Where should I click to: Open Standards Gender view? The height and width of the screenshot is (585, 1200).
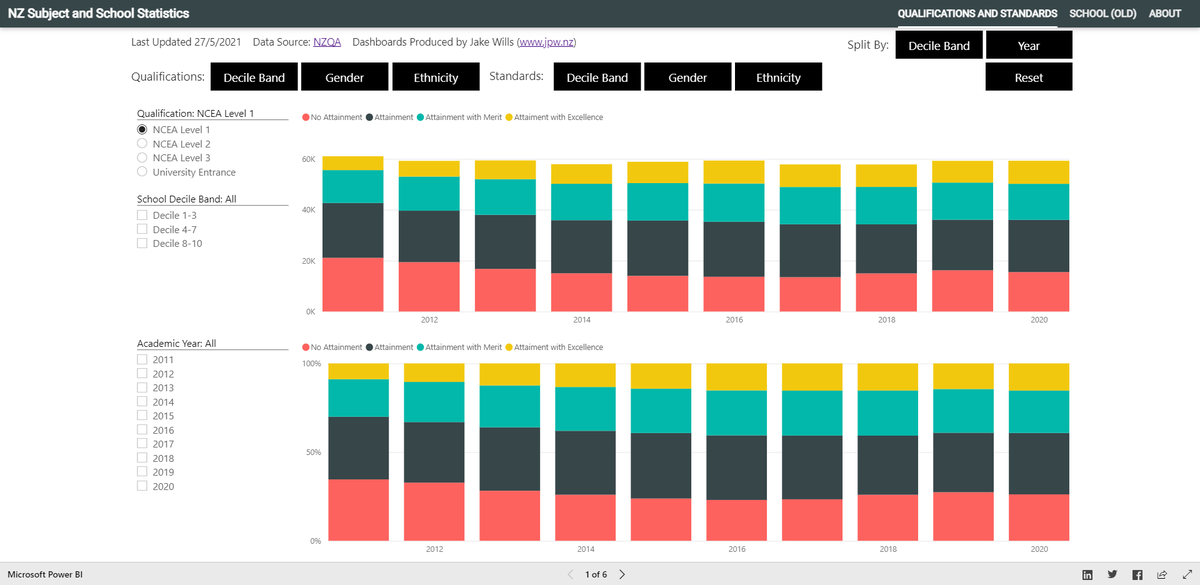(x=687, y=77)
